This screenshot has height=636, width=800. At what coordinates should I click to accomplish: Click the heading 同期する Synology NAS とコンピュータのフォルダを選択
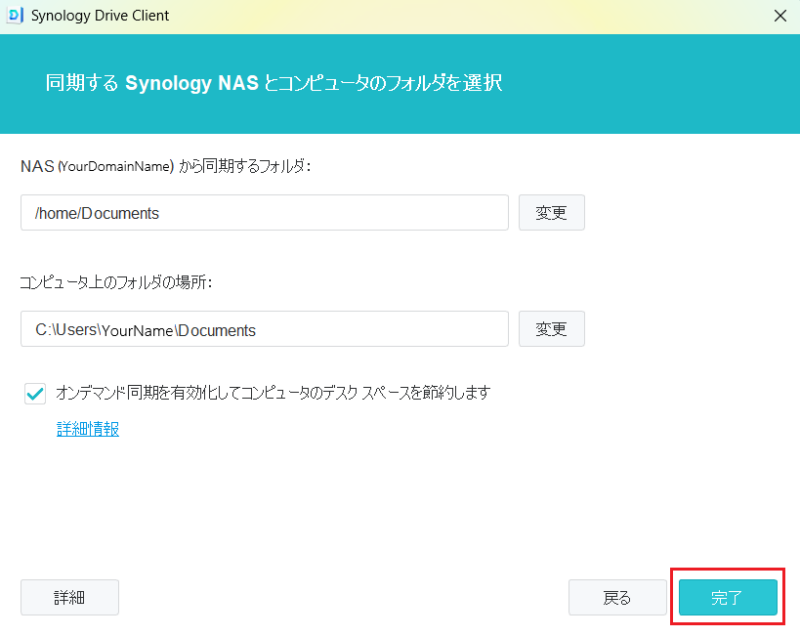coord(274,83)
